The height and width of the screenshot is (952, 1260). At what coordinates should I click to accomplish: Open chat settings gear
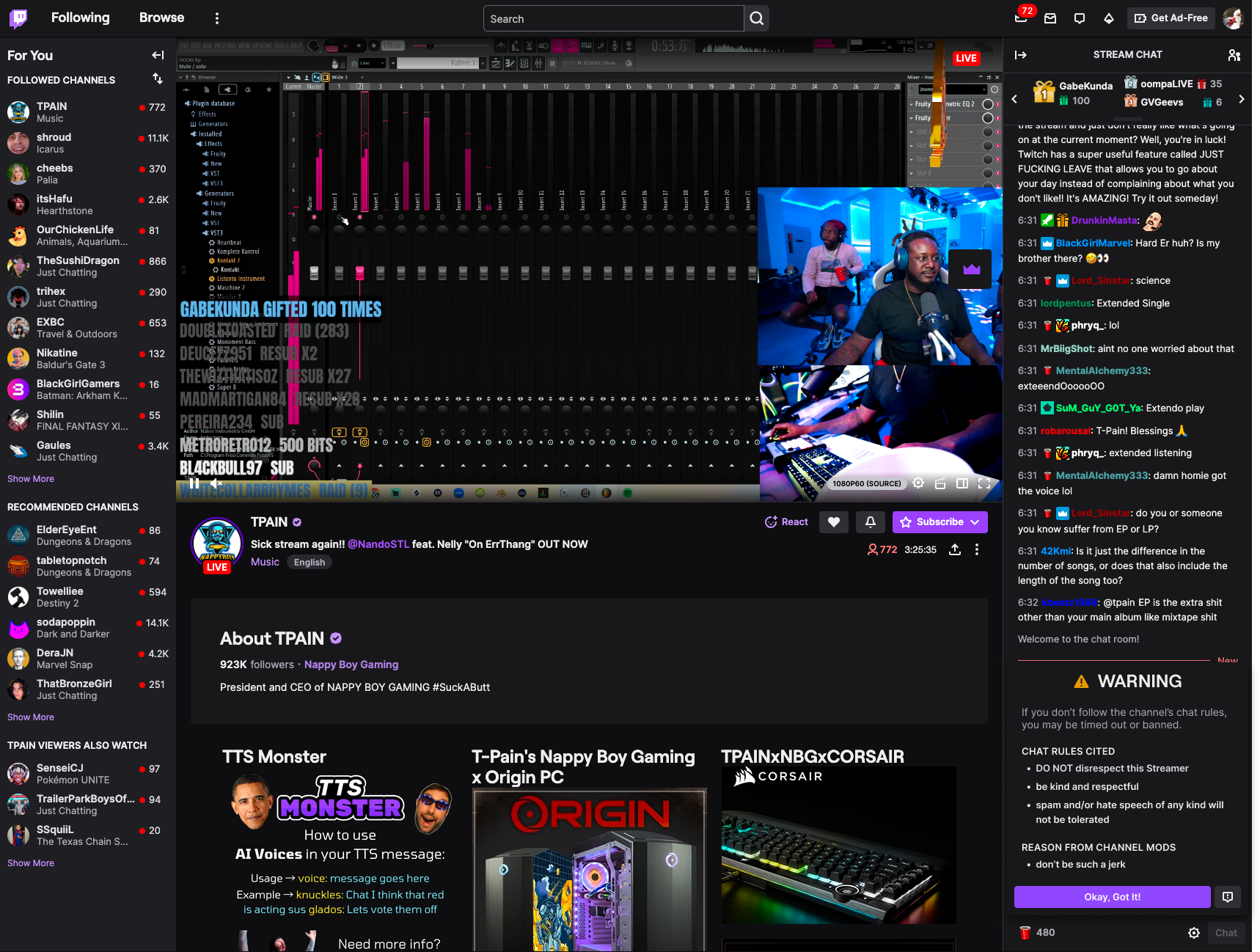(x=1194, y=933)
